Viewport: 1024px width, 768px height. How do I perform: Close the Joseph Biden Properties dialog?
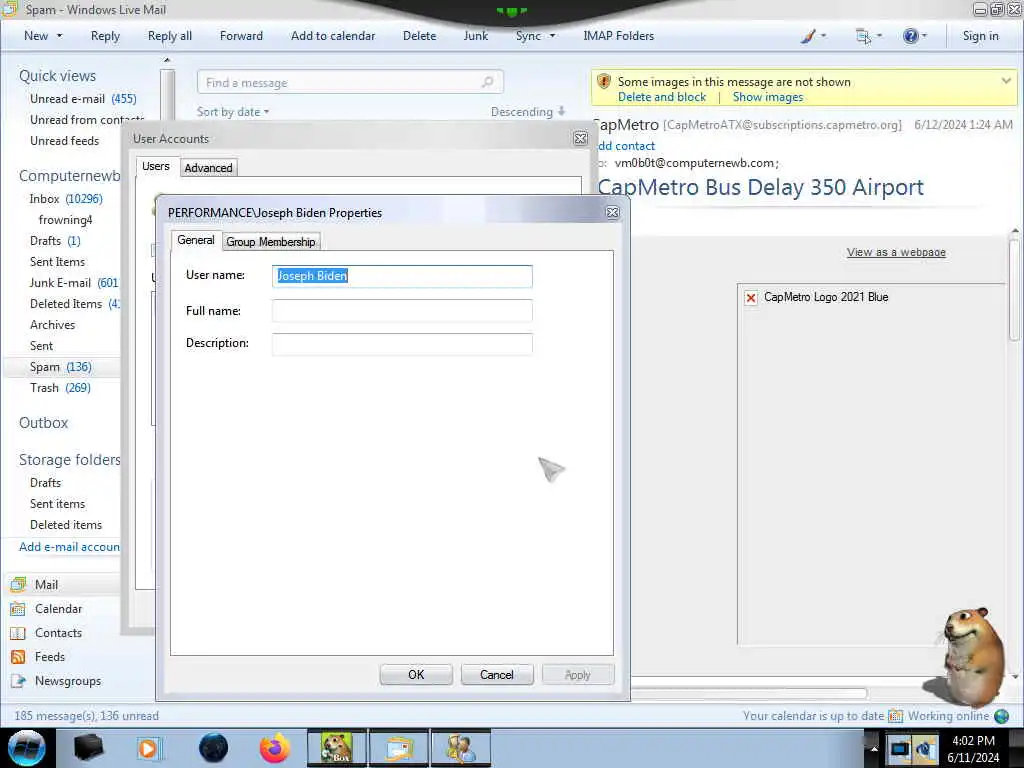[x=613, y=213]
